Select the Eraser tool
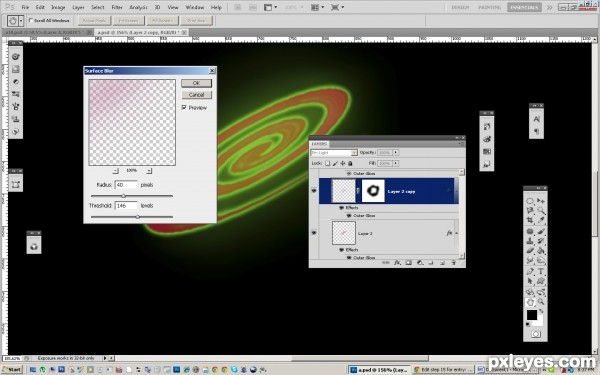 coord(530,251)
